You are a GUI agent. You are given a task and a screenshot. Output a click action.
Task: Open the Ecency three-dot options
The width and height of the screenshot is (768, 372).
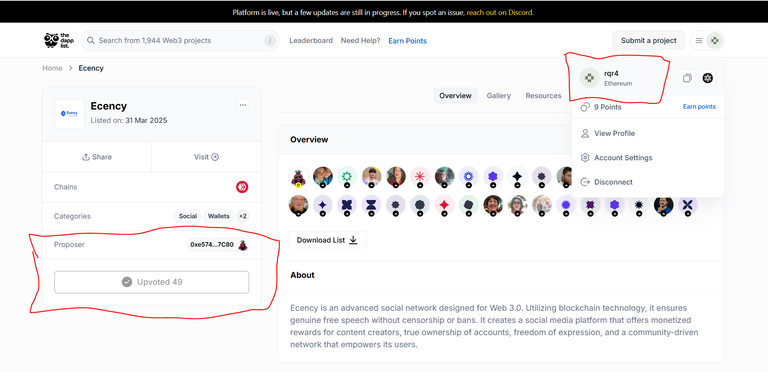[x=243, y=105]
